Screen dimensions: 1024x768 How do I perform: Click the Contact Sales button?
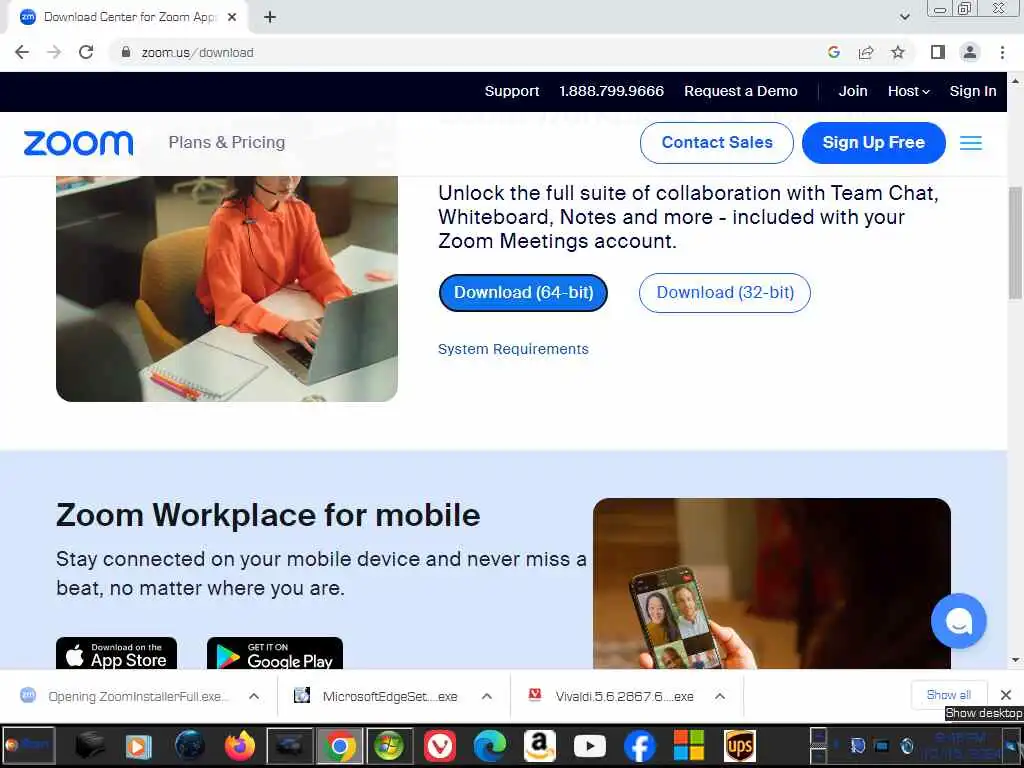pos(717,142)
